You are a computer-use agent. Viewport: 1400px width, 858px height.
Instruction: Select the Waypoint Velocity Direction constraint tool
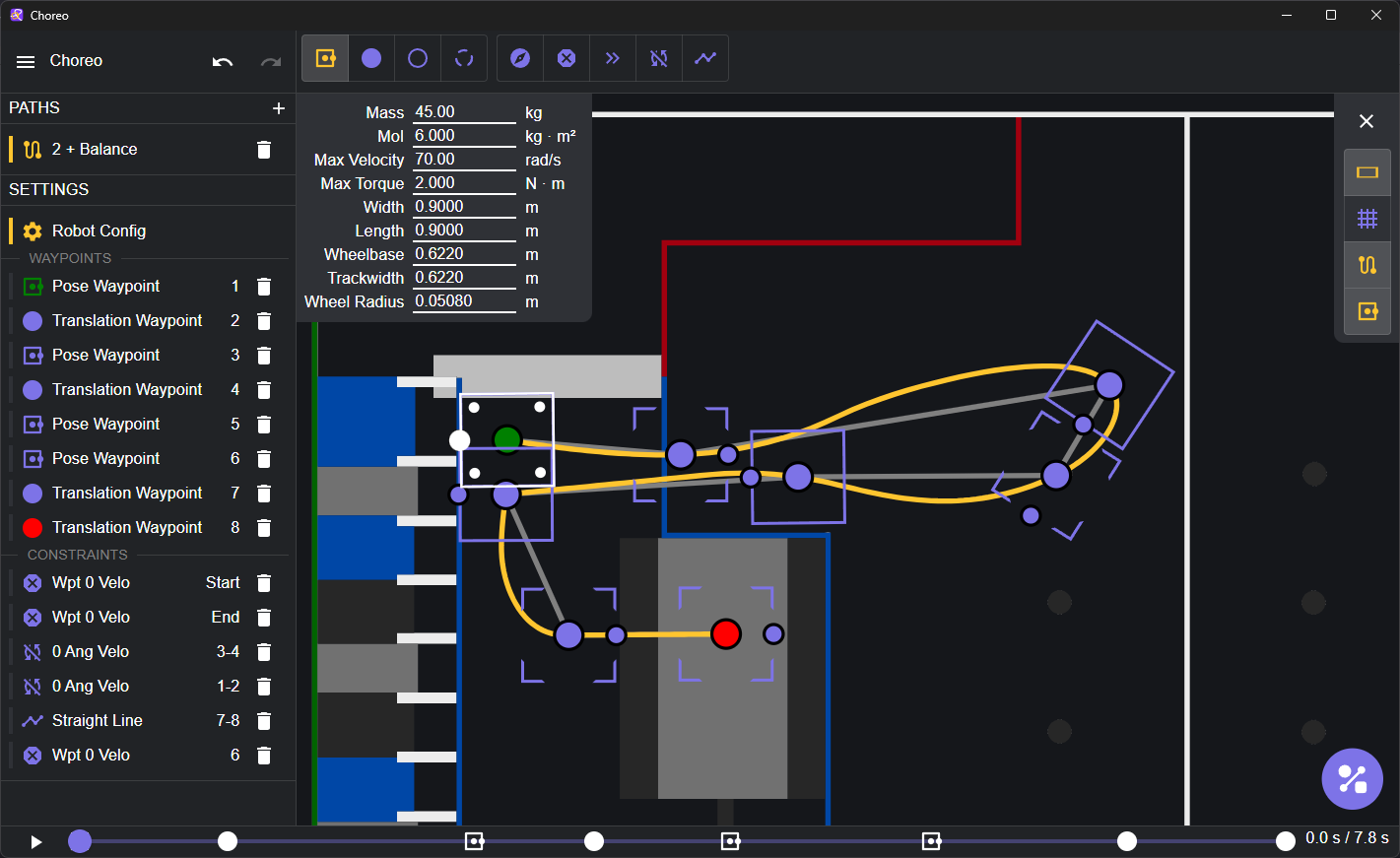coord(519,58)
